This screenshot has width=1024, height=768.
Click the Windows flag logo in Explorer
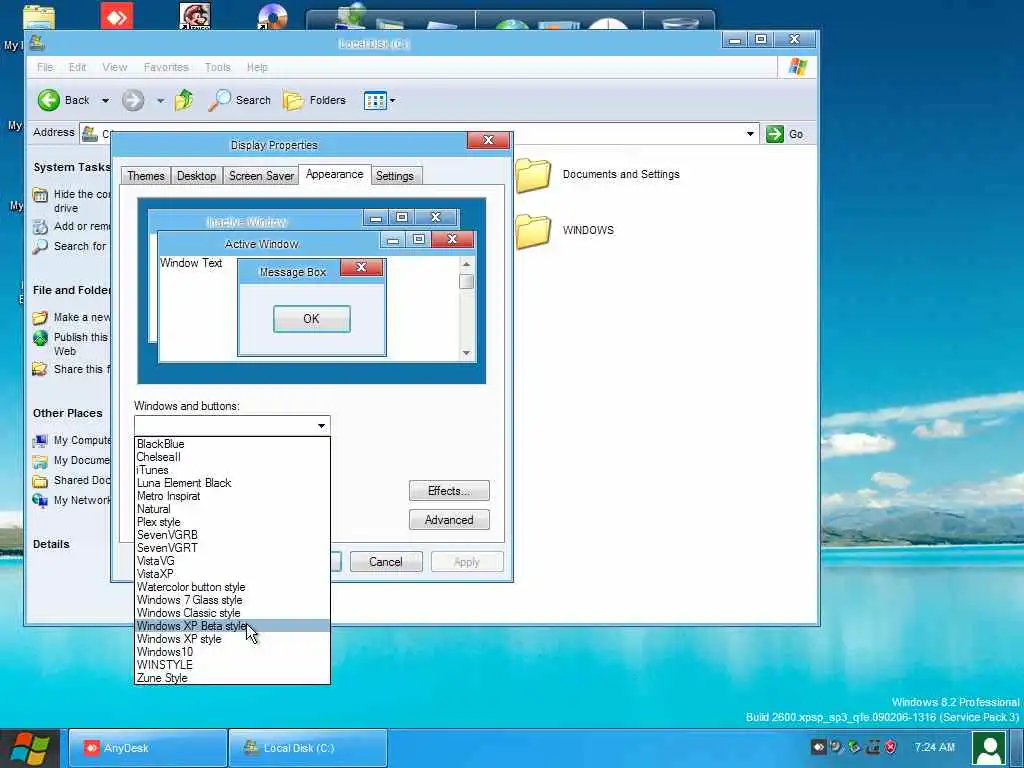797,67
